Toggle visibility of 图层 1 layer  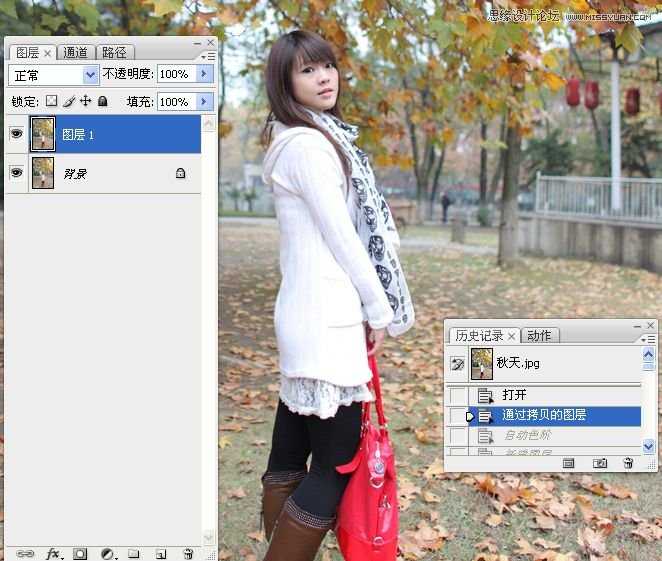point(16,134)
